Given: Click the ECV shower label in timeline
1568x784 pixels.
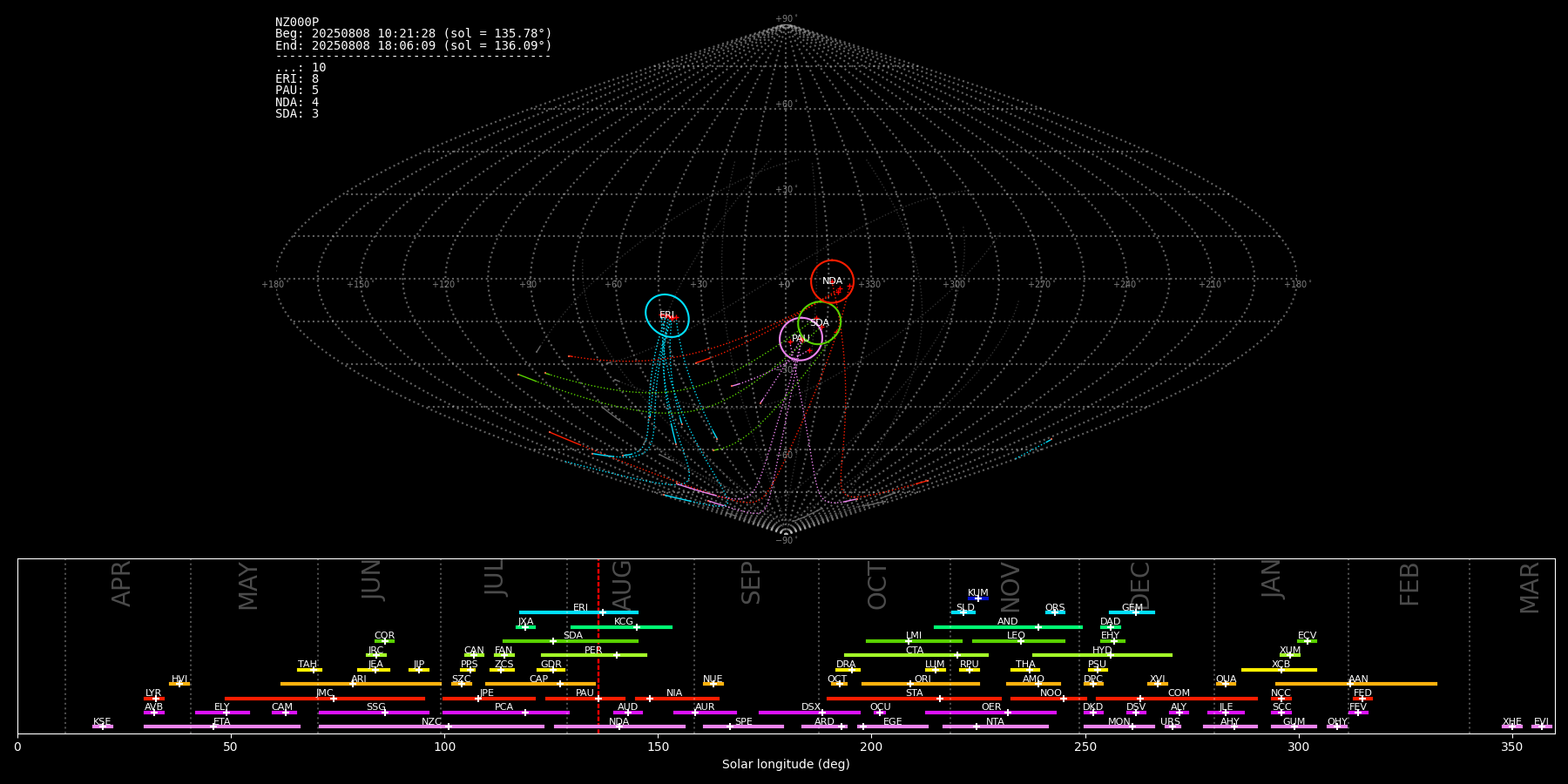Looking at the screenshot, I should click(1307, 636).
